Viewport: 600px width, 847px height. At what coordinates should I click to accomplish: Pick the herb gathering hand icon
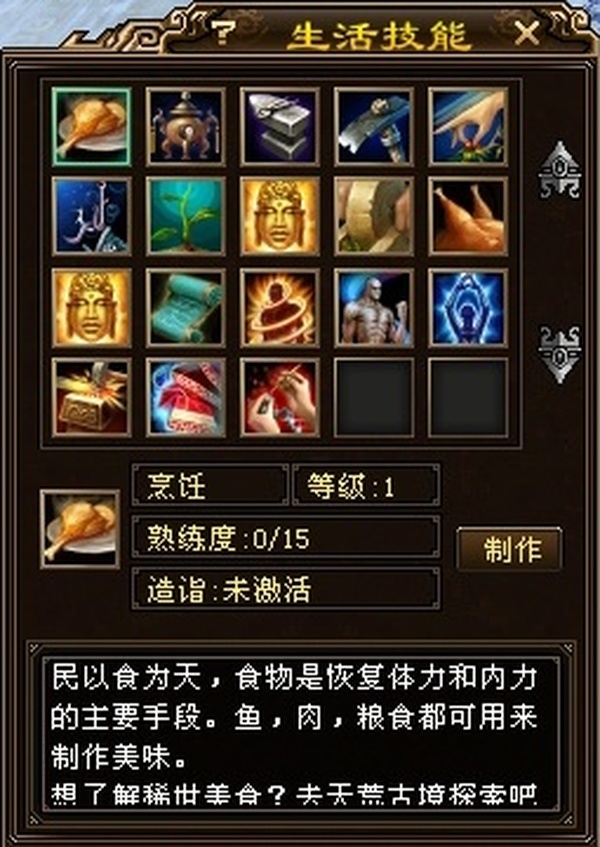click(x=468, y=126)
